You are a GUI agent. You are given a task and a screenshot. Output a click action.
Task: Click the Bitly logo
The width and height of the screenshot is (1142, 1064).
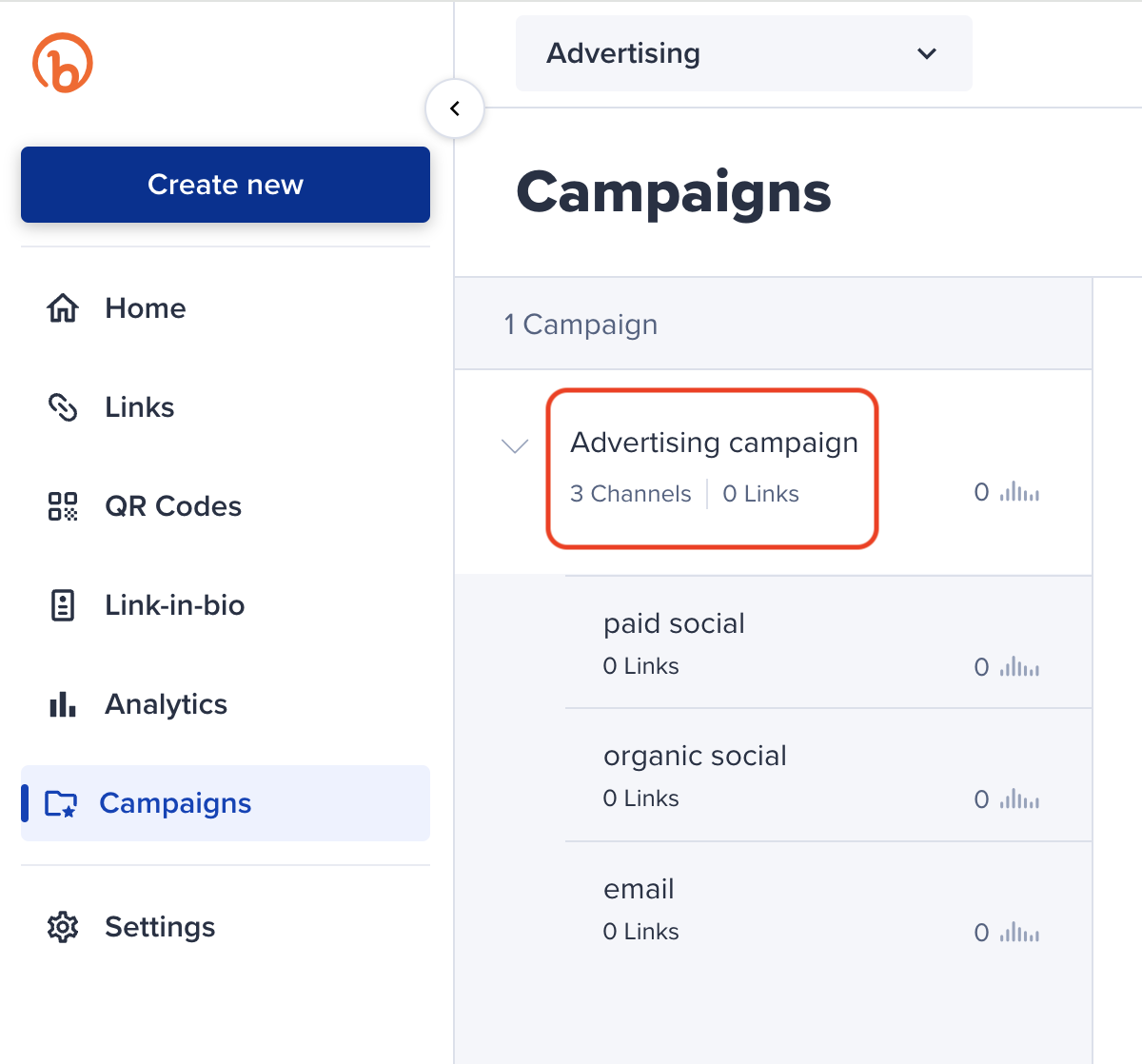(x=63, y=62)
